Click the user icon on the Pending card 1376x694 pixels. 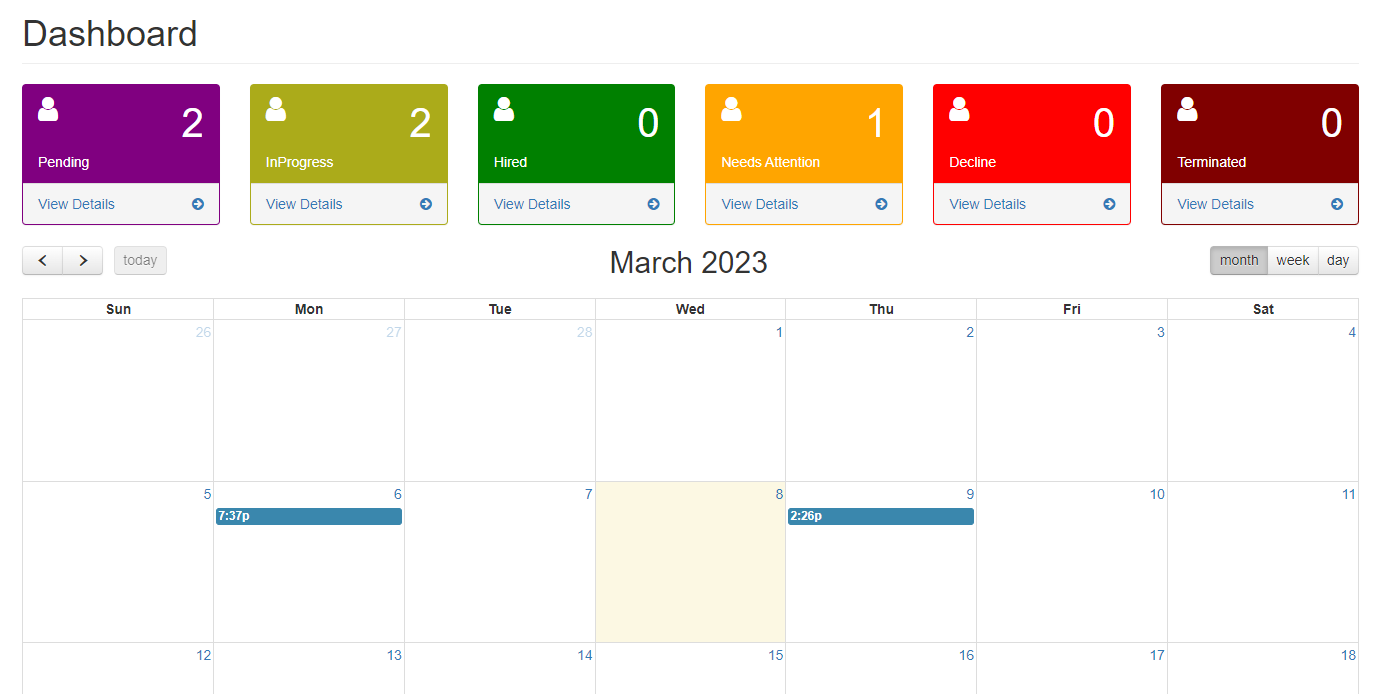pos(48,109)
